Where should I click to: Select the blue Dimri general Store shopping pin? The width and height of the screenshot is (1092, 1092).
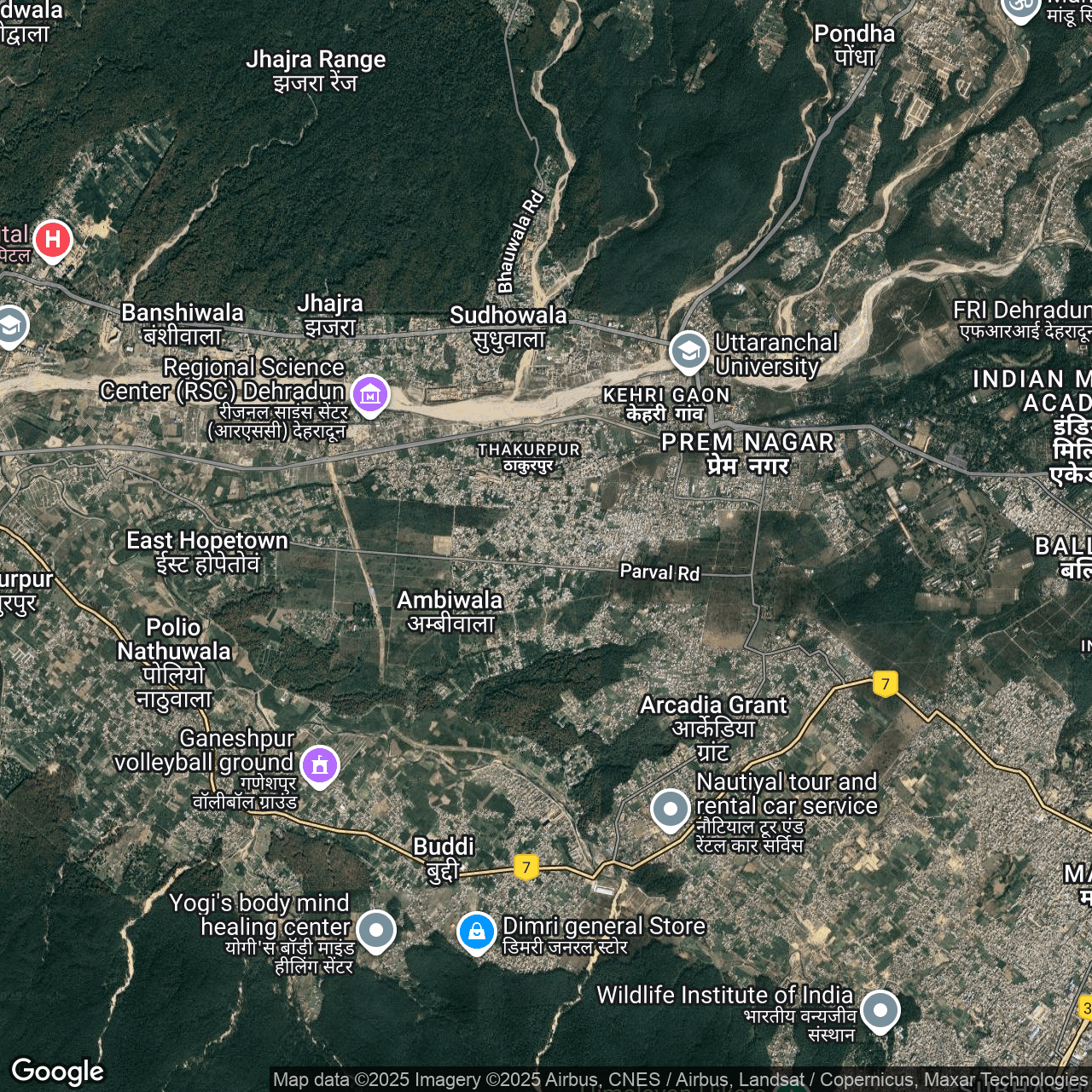[x=477, y=931]
